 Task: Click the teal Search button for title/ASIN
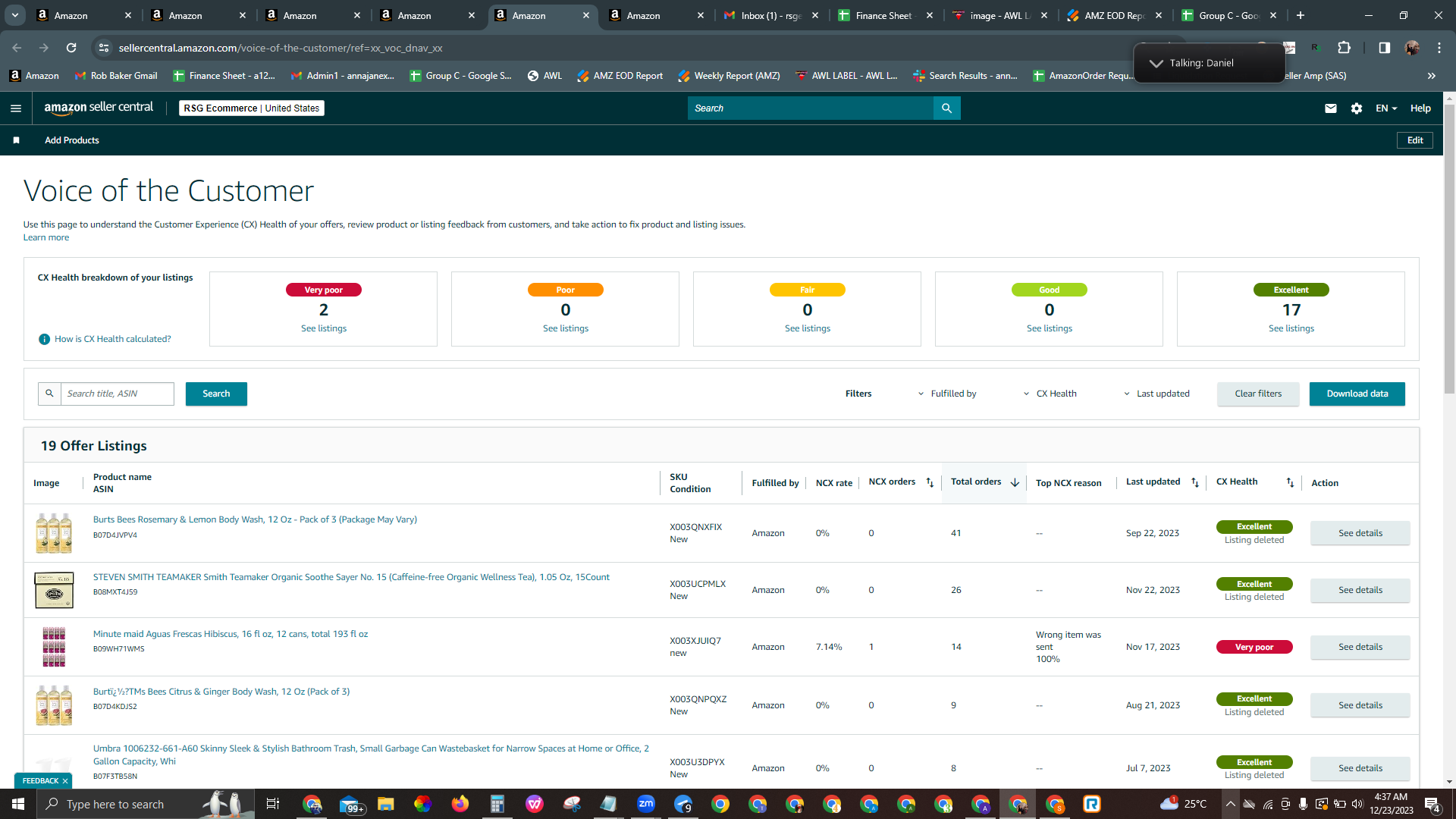[216, 394]
